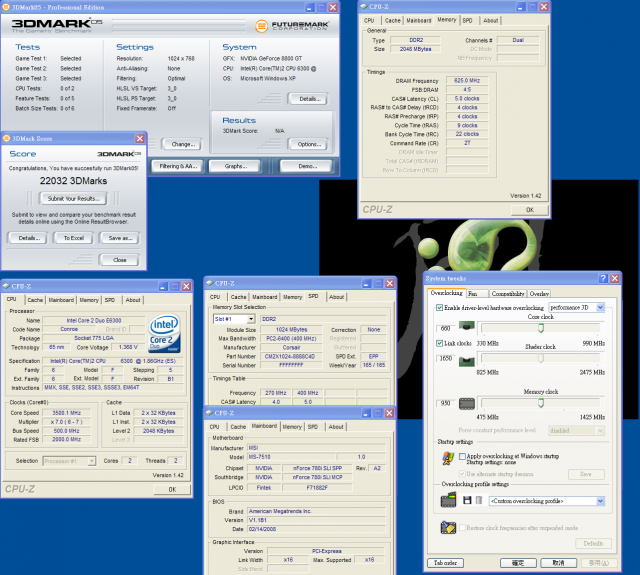
Task: Delete the overclocking profile with the trash icon
Action: click(479, 500)
